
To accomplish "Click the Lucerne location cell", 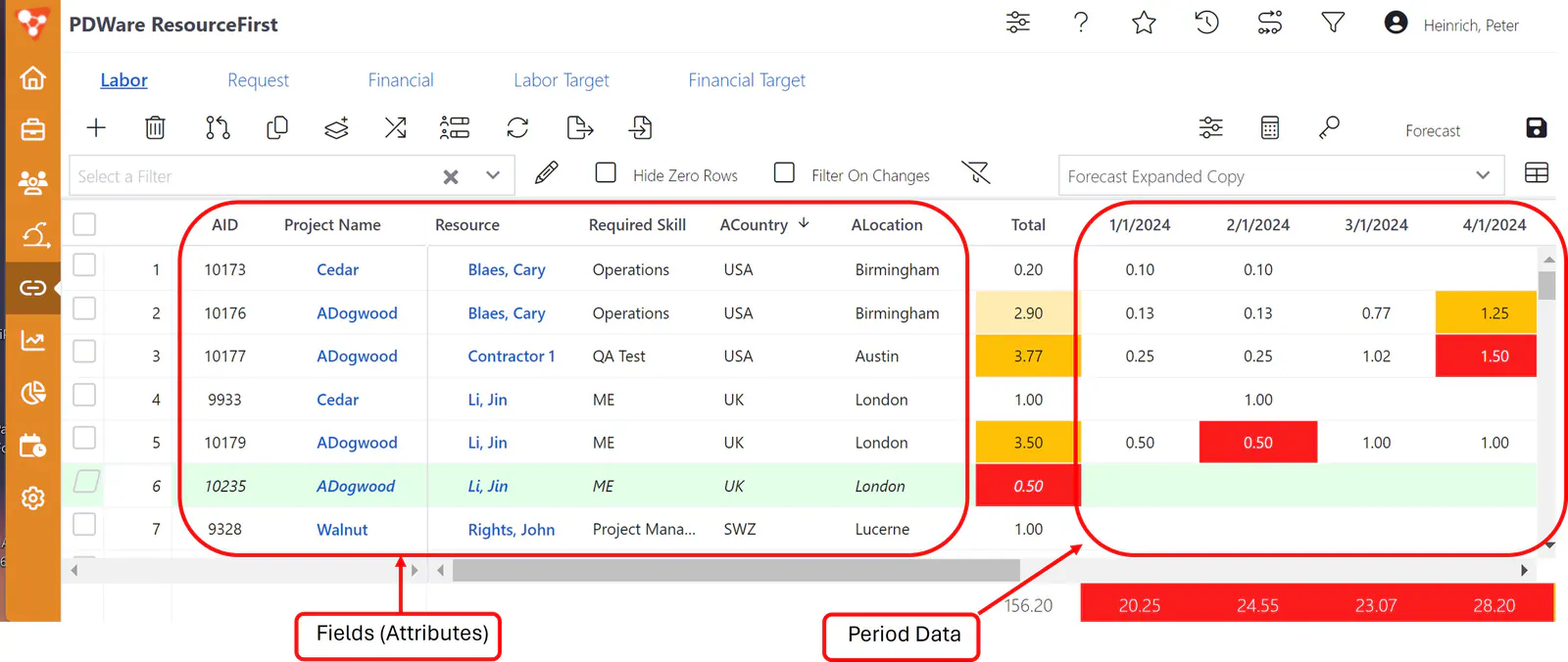I will point(882,529).
